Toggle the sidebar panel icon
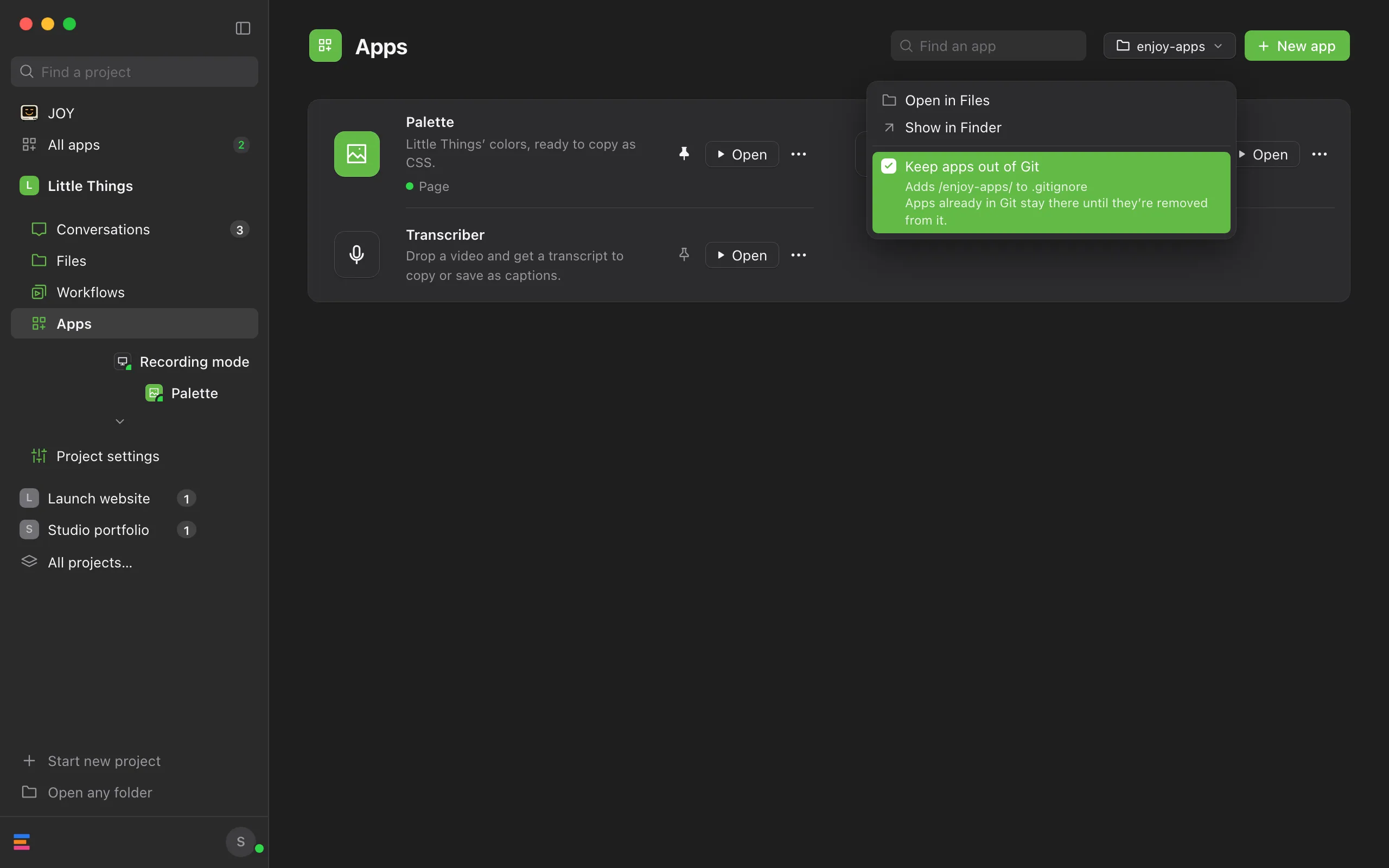 click(243, 28)
